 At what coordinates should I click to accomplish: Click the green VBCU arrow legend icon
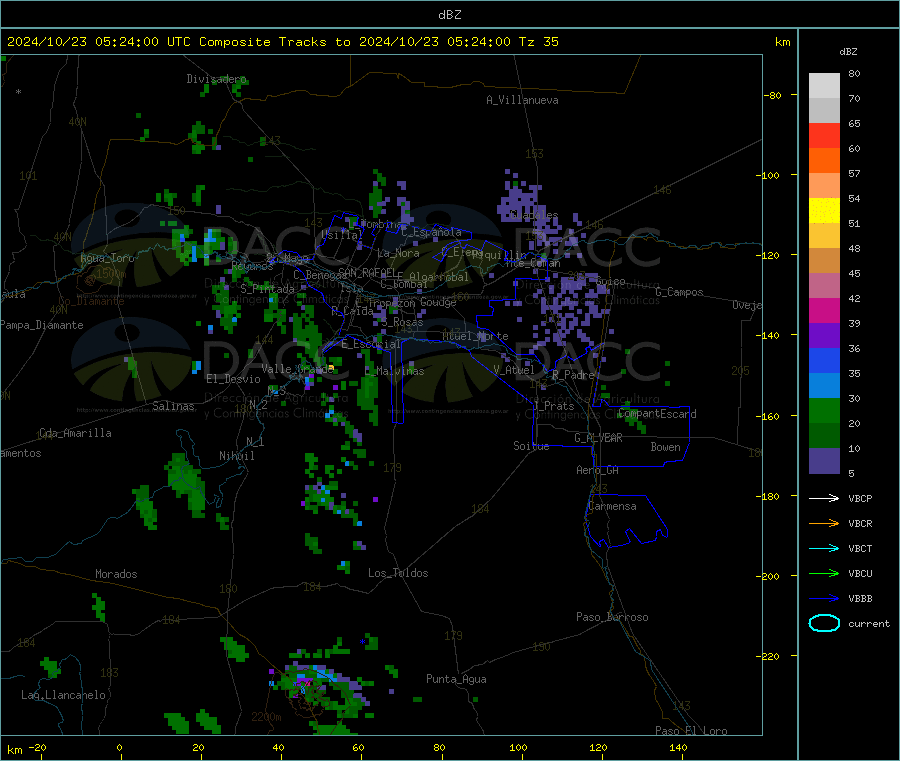(x=824, y=573)
